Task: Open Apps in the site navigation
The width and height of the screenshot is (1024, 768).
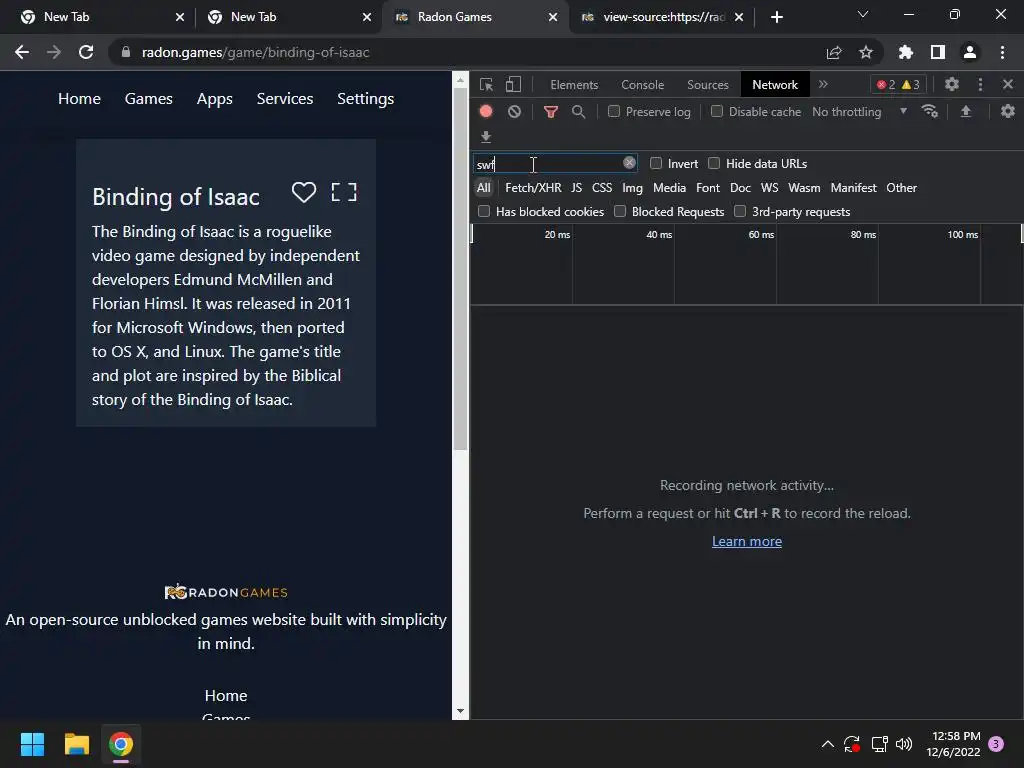Action: coord(215,99)
